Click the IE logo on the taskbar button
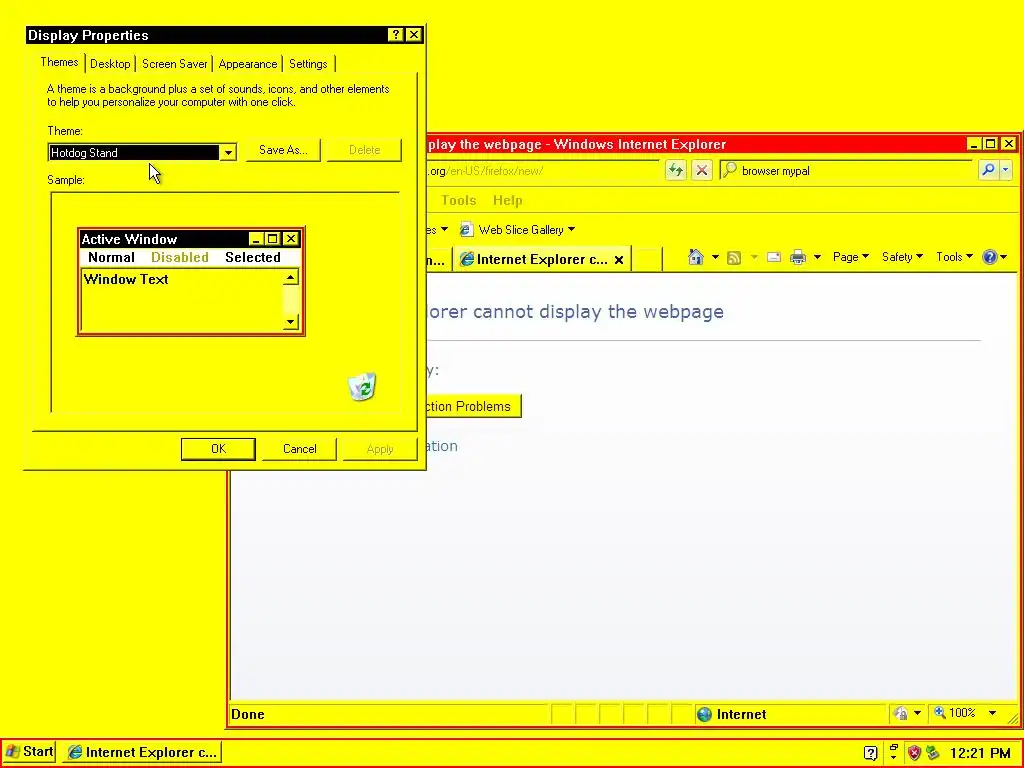This screenshot has width=1024, height=768. [x=76, y=752]
